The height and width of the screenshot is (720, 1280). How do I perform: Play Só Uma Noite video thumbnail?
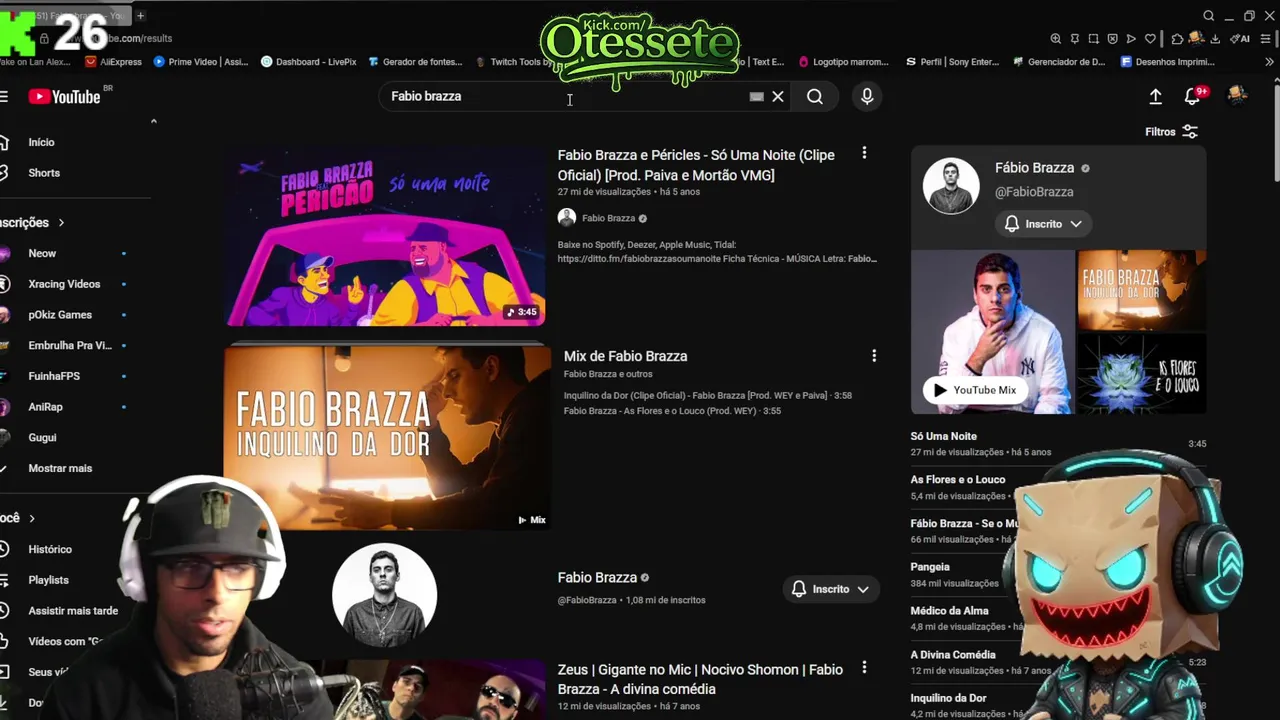click(x=385, y=237)
